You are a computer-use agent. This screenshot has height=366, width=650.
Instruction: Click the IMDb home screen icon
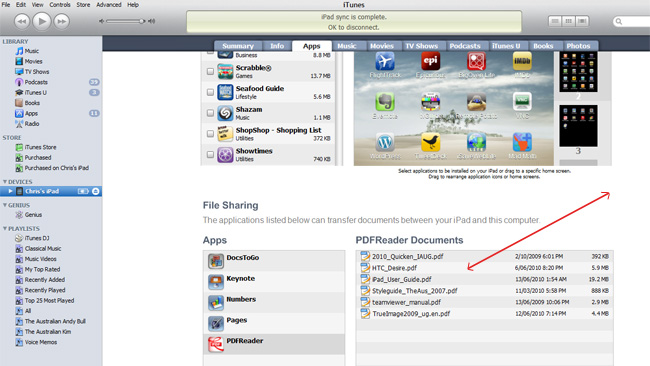[522, 61]
